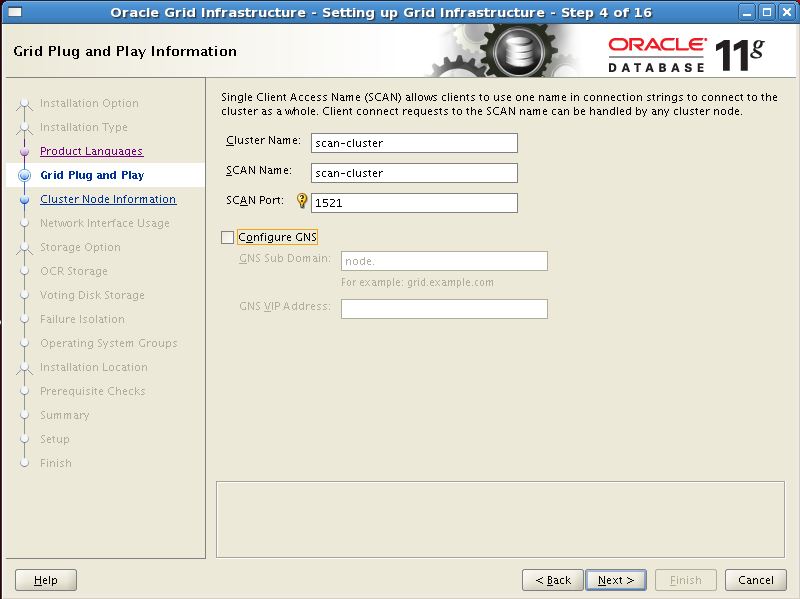Screen dimensions: 800x599
Task: Click the SCAN Port help lightbulb icon
Action: coord(302,201)
